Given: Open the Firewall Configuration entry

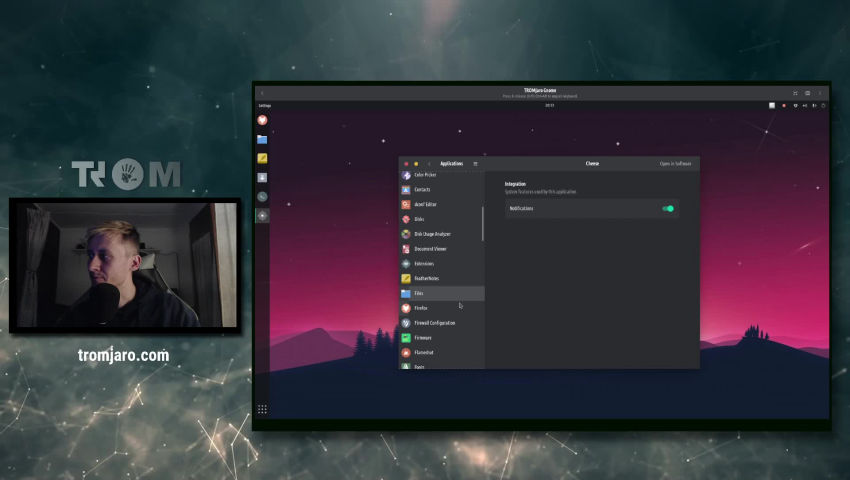Looking at the screenshot, I should (434, 323).
